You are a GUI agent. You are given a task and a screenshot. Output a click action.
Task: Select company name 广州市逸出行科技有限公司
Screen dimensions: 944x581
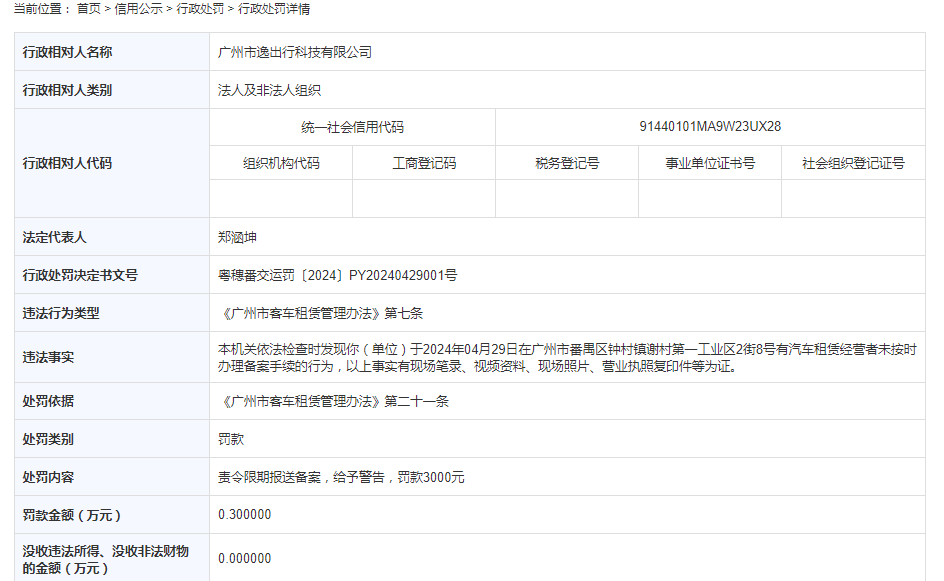(295, 52)
